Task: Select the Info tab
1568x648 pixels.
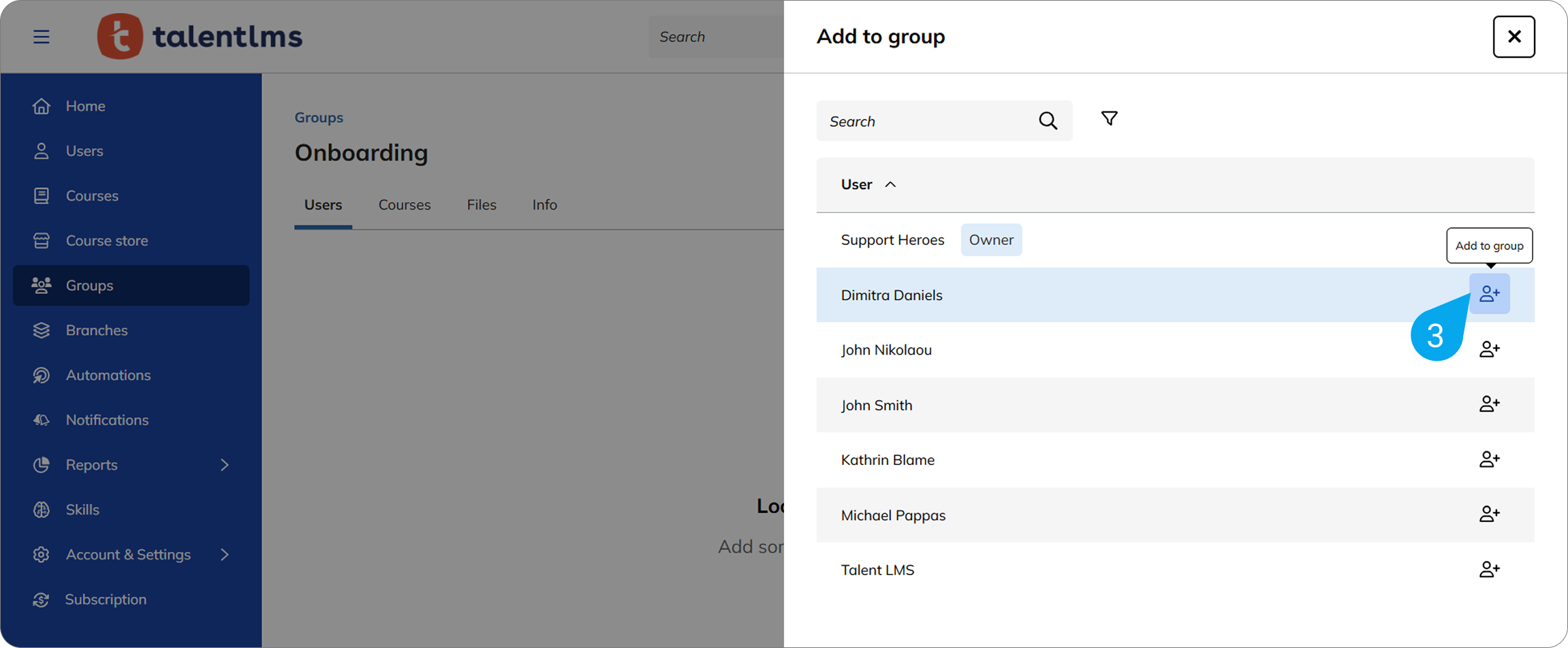Action: tap(544, 205)
